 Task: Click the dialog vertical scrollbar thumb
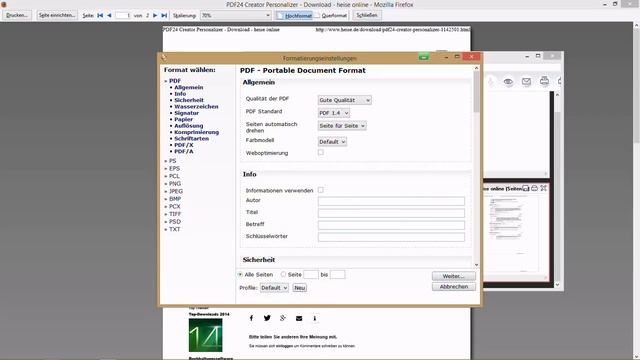pyautogui.click(x=476, y=92)
